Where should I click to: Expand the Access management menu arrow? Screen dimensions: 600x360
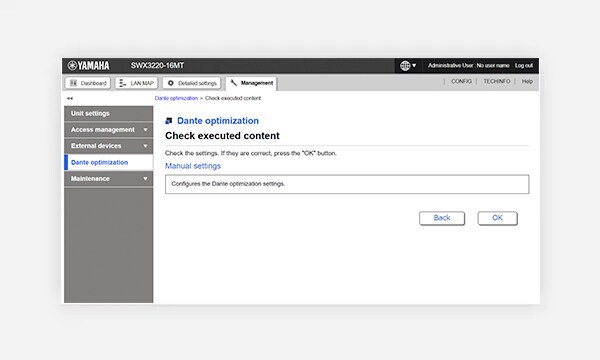(x=145, y=130)
